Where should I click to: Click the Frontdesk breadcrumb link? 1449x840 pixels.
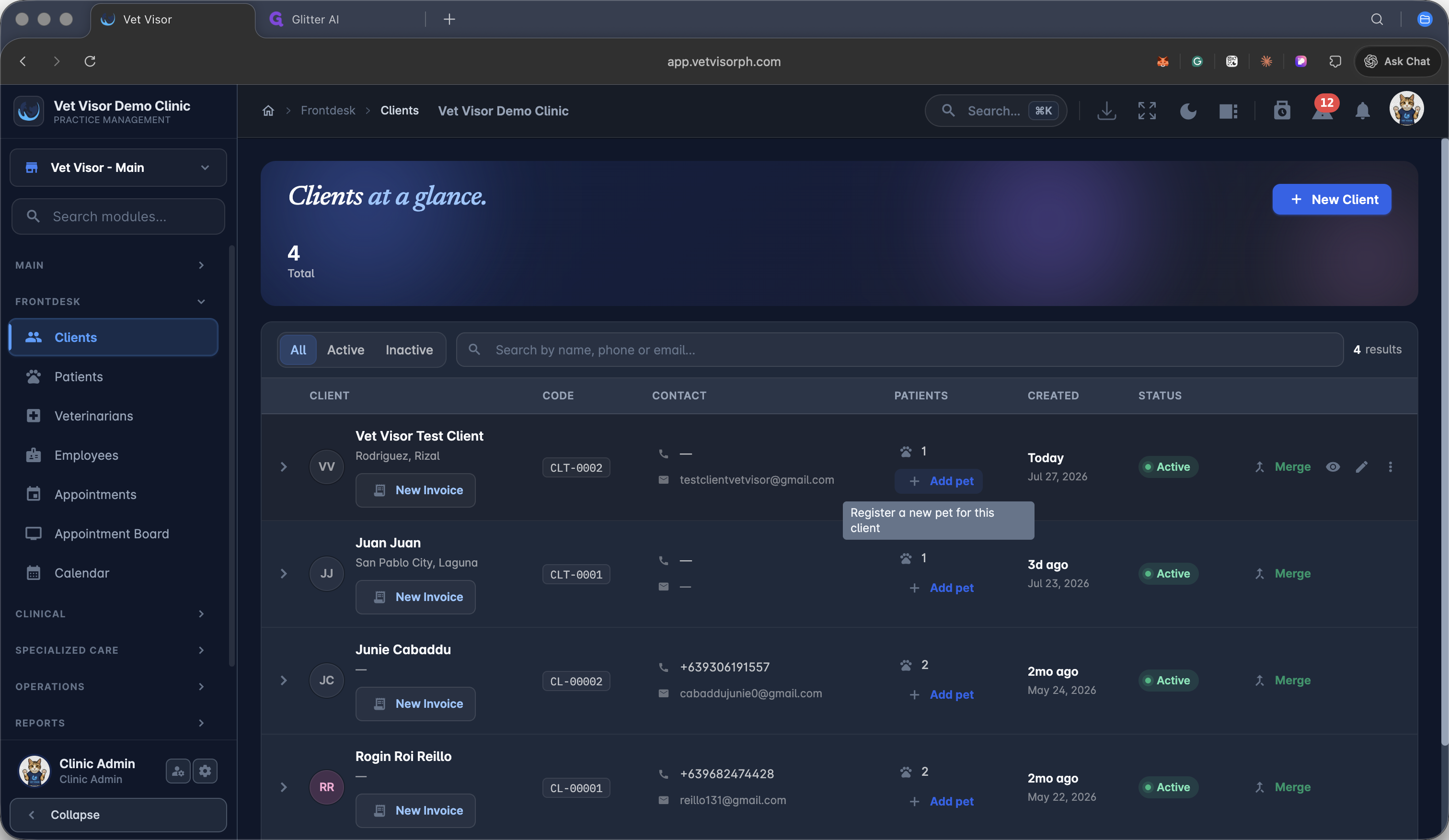click(x=328, y=110)
